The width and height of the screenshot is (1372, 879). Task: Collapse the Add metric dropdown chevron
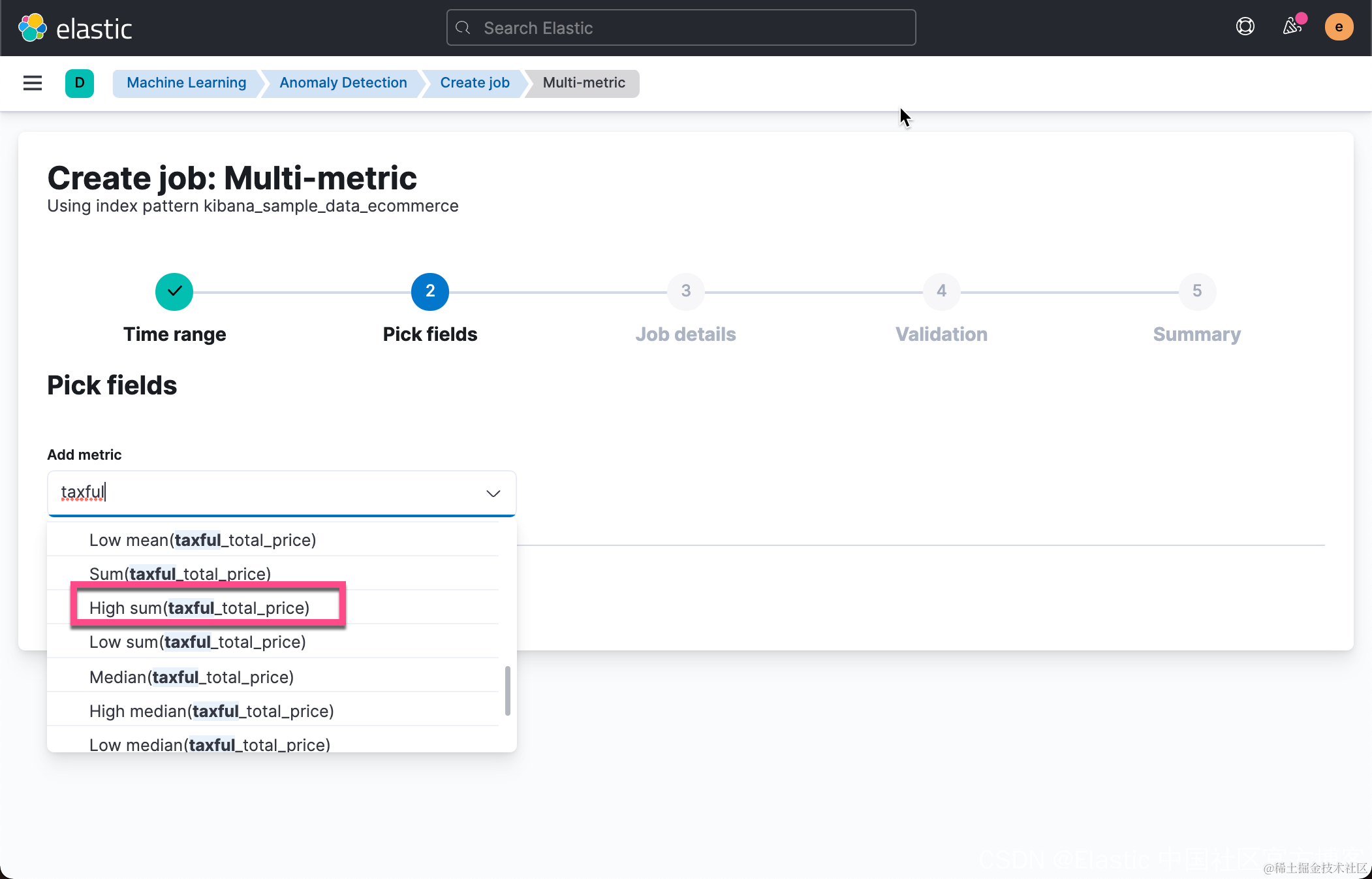(x=493, y=493)
